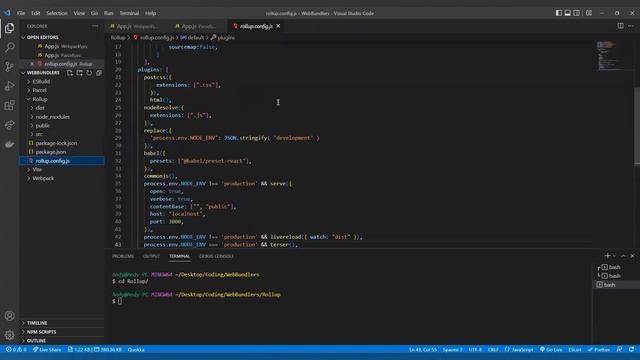The image size is (640, 360).
Task: Open the Explorer view in the activity bar
Action: 9,28
